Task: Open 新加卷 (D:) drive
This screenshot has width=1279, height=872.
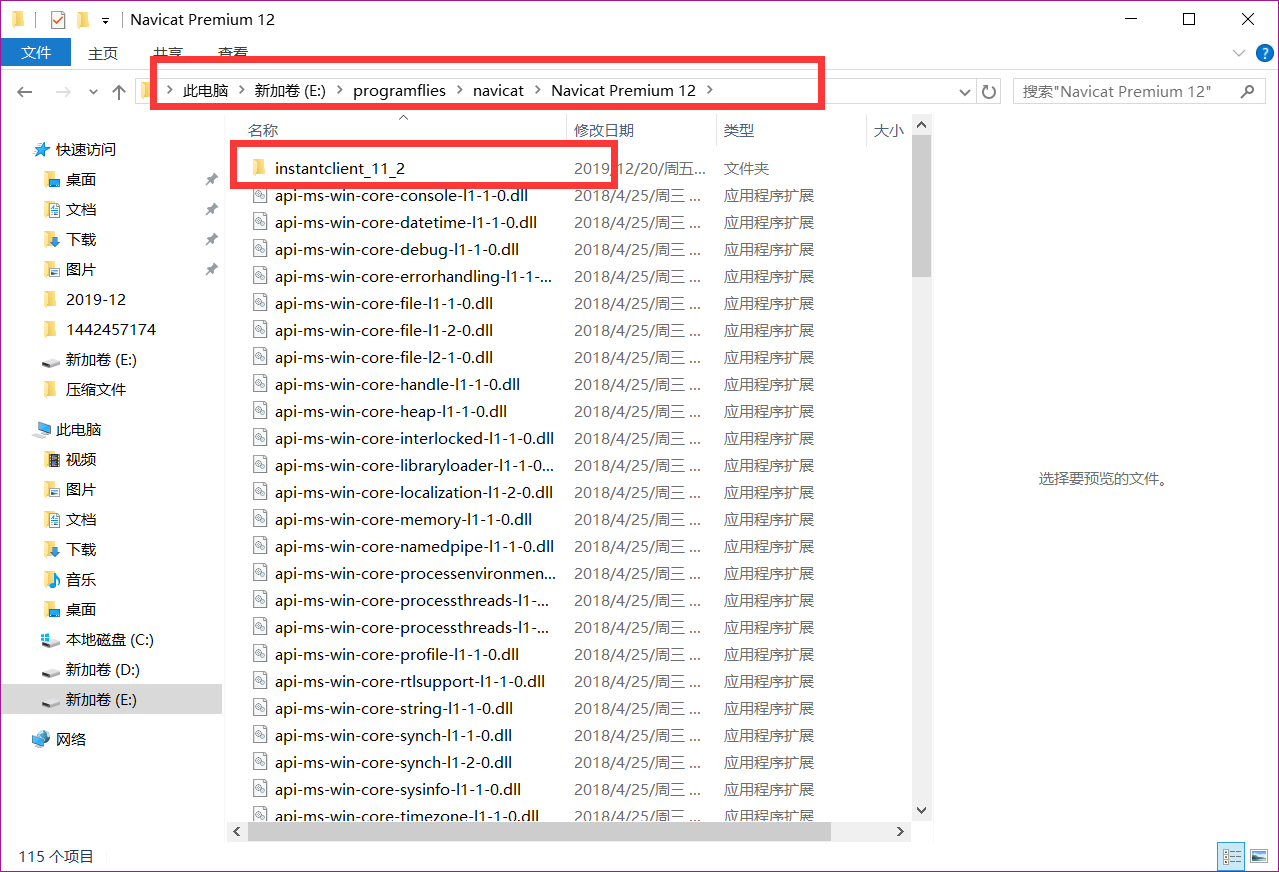Action: (102, 670)
